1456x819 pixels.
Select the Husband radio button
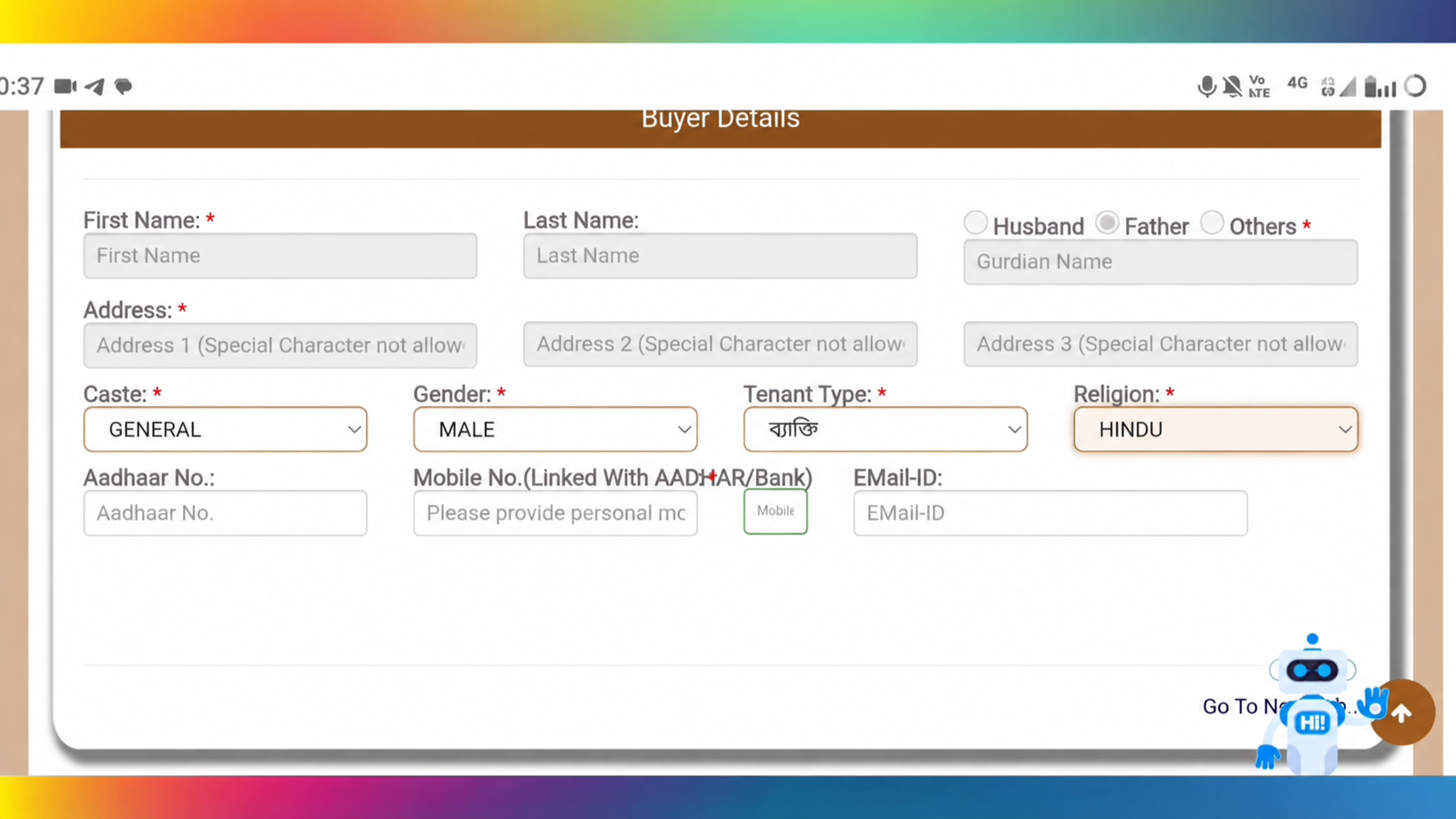coord(975,223)
